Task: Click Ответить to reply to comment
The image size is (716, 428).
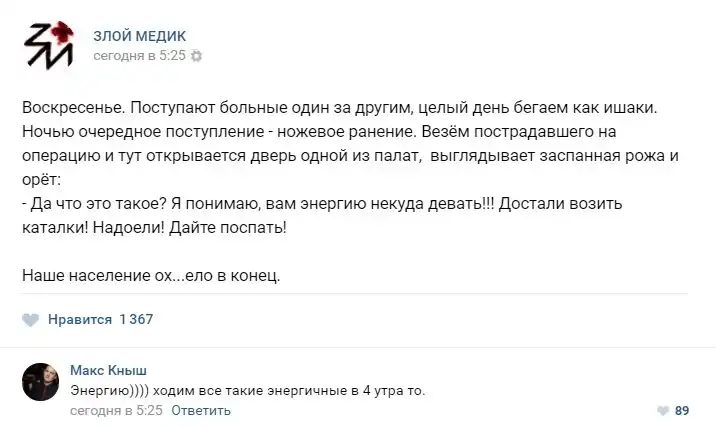Action: coord(200,410)
